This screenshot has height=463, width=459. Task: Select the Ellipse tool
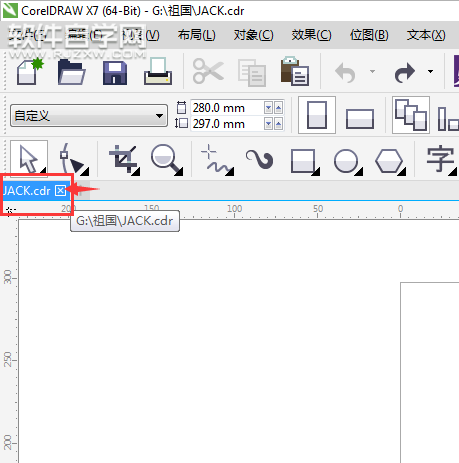pos(348,161)
